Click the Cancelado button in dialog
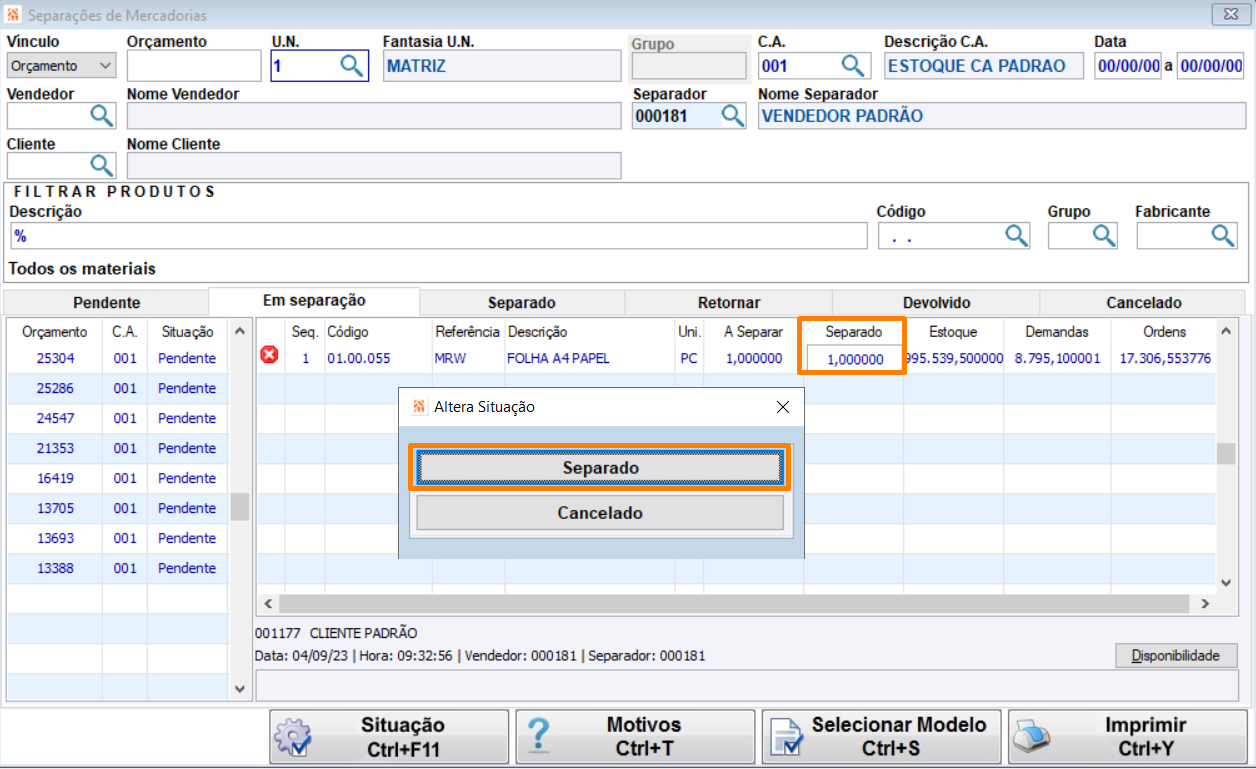Viewport: 1256px width, 769px height. tap(600, 513)
